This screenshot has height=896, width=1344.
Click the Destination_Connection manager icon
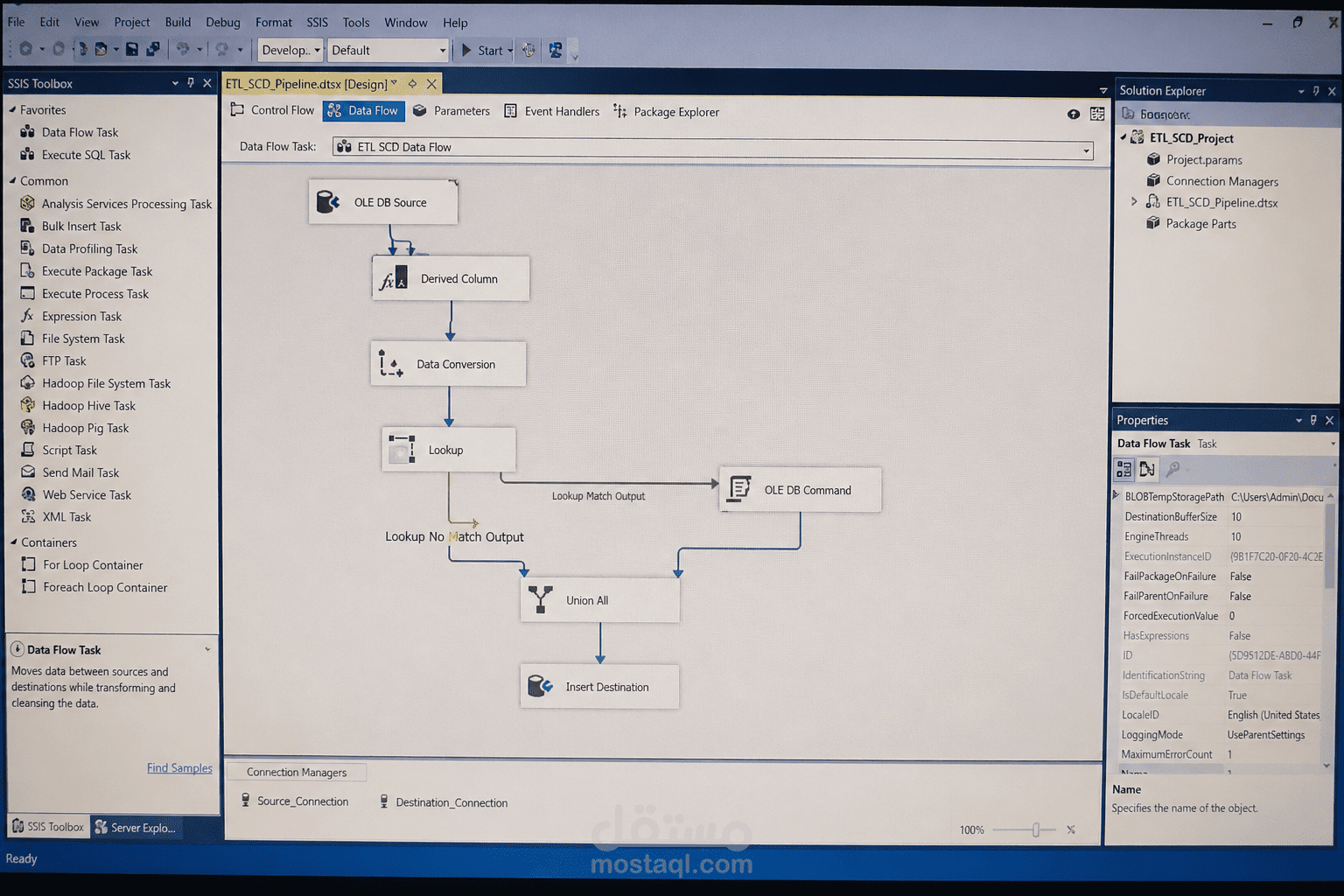pos(384,801)
